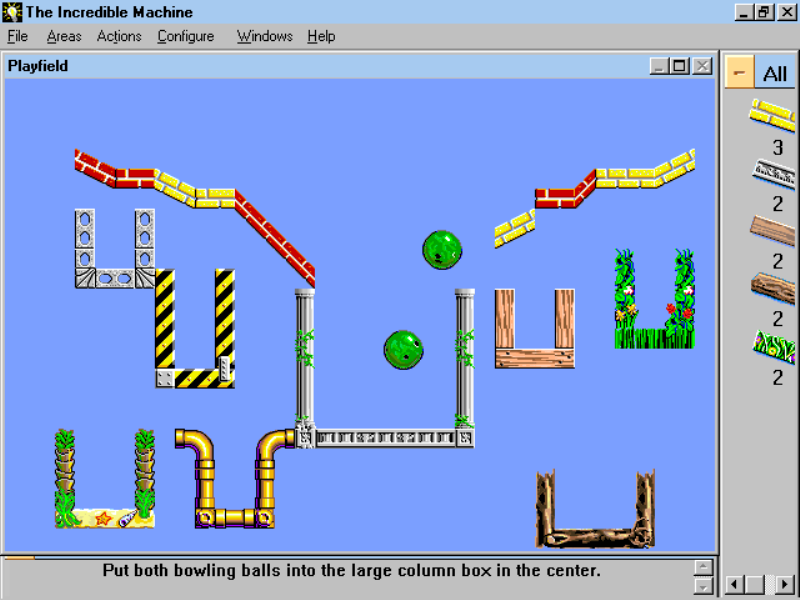Expand the Windows menu

click(264, 36)
